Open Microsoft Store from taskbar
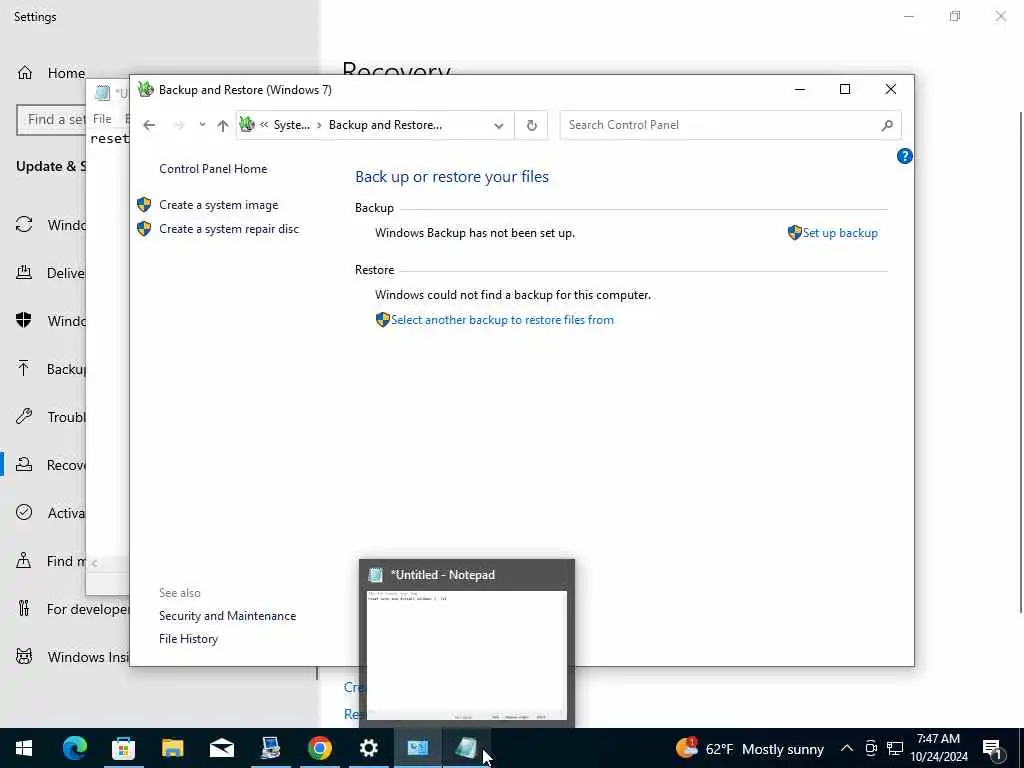Image resolution: width=1024 pixels, height=768 pixels. pyautogui.click(x=123, y=748)
